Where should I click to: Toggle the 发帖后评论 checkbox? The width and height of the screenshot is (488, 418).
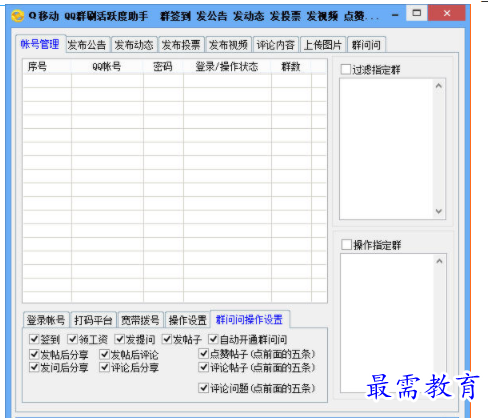point(105,354)
